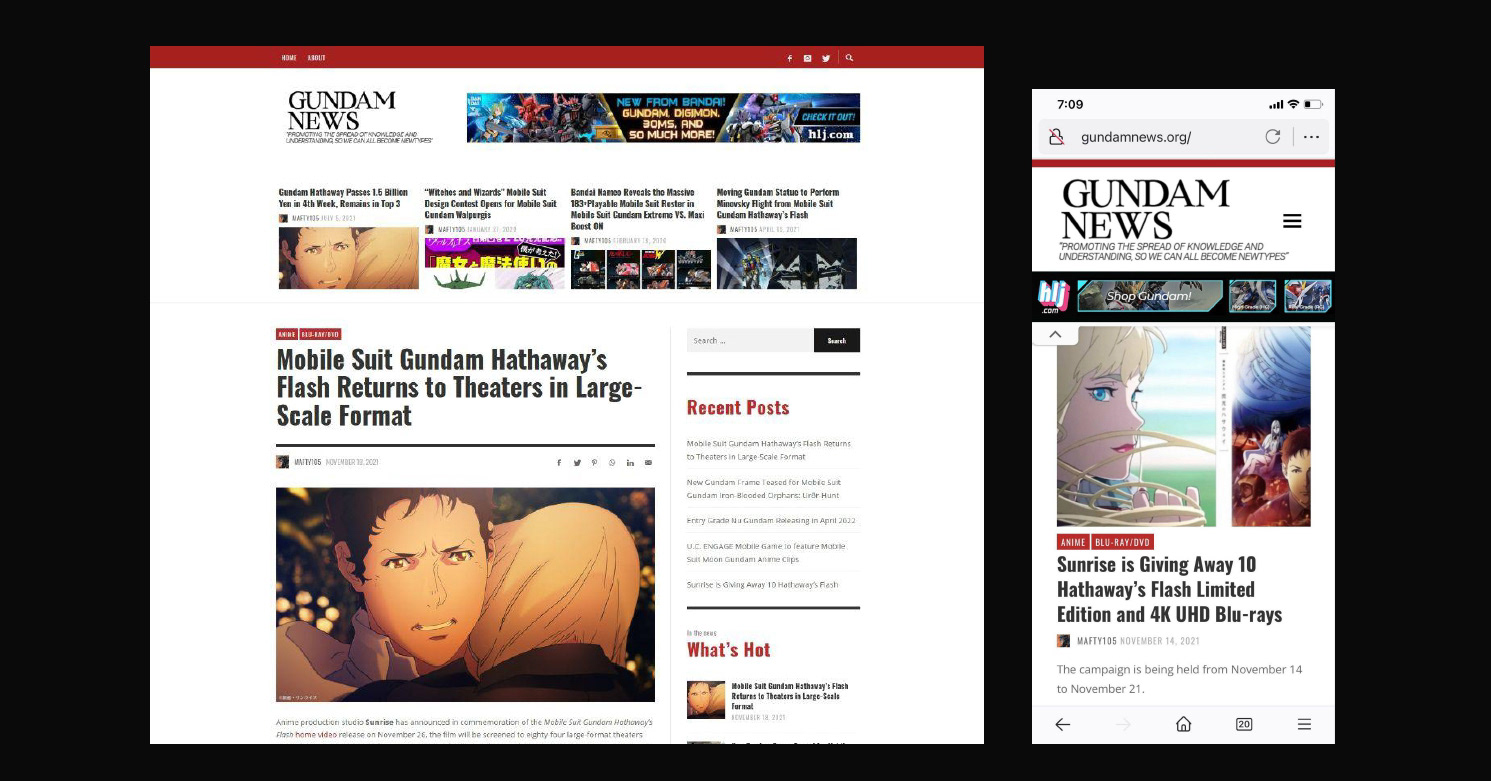Collapse the mobile ad banner with the chevron
This screenshot has height=781, width=1491.
[x=1055, y=335]
